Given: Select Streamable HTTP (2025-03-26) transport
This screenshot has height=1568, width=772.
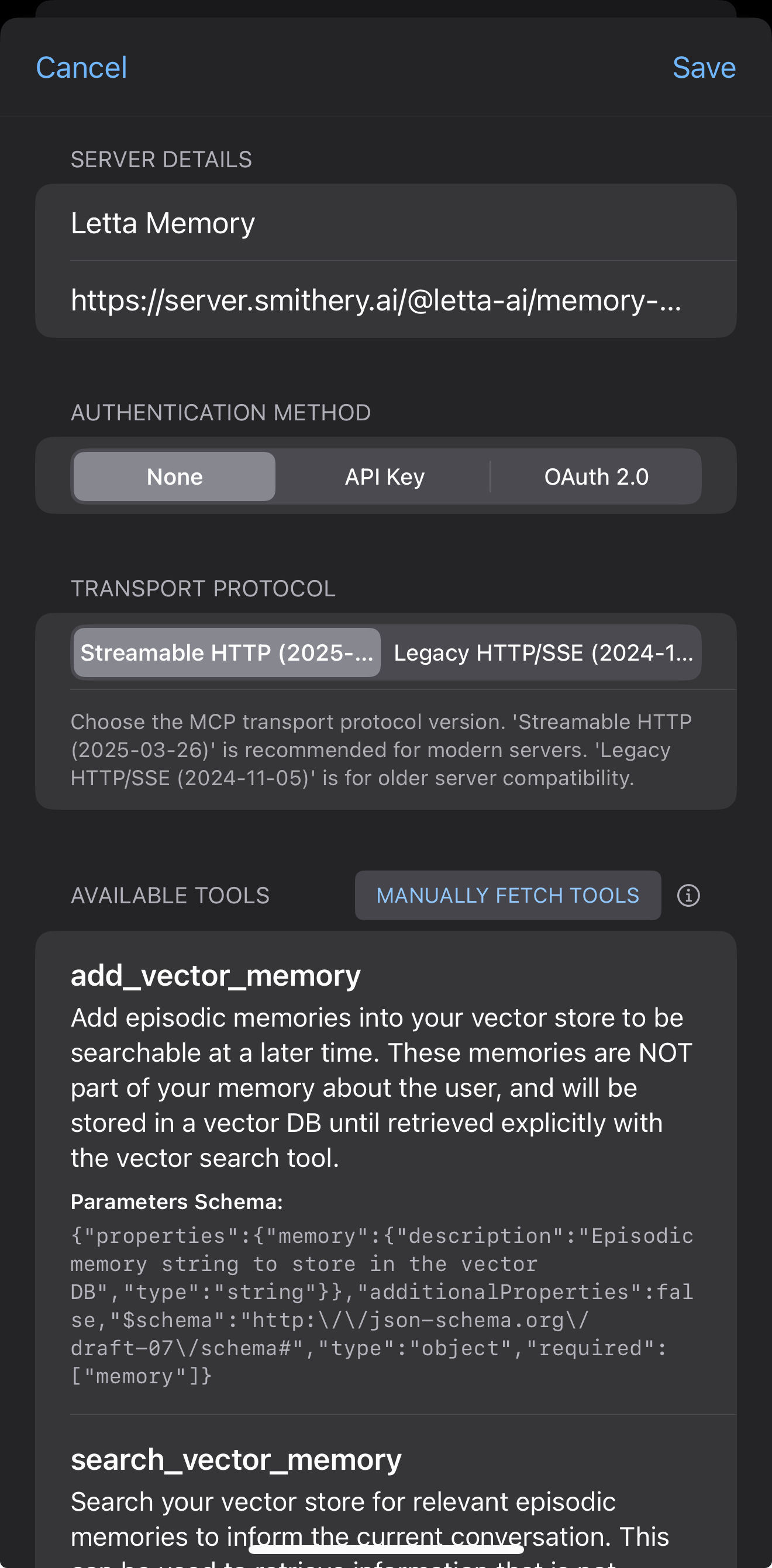Looking at the screenshot, I should 226,652.
